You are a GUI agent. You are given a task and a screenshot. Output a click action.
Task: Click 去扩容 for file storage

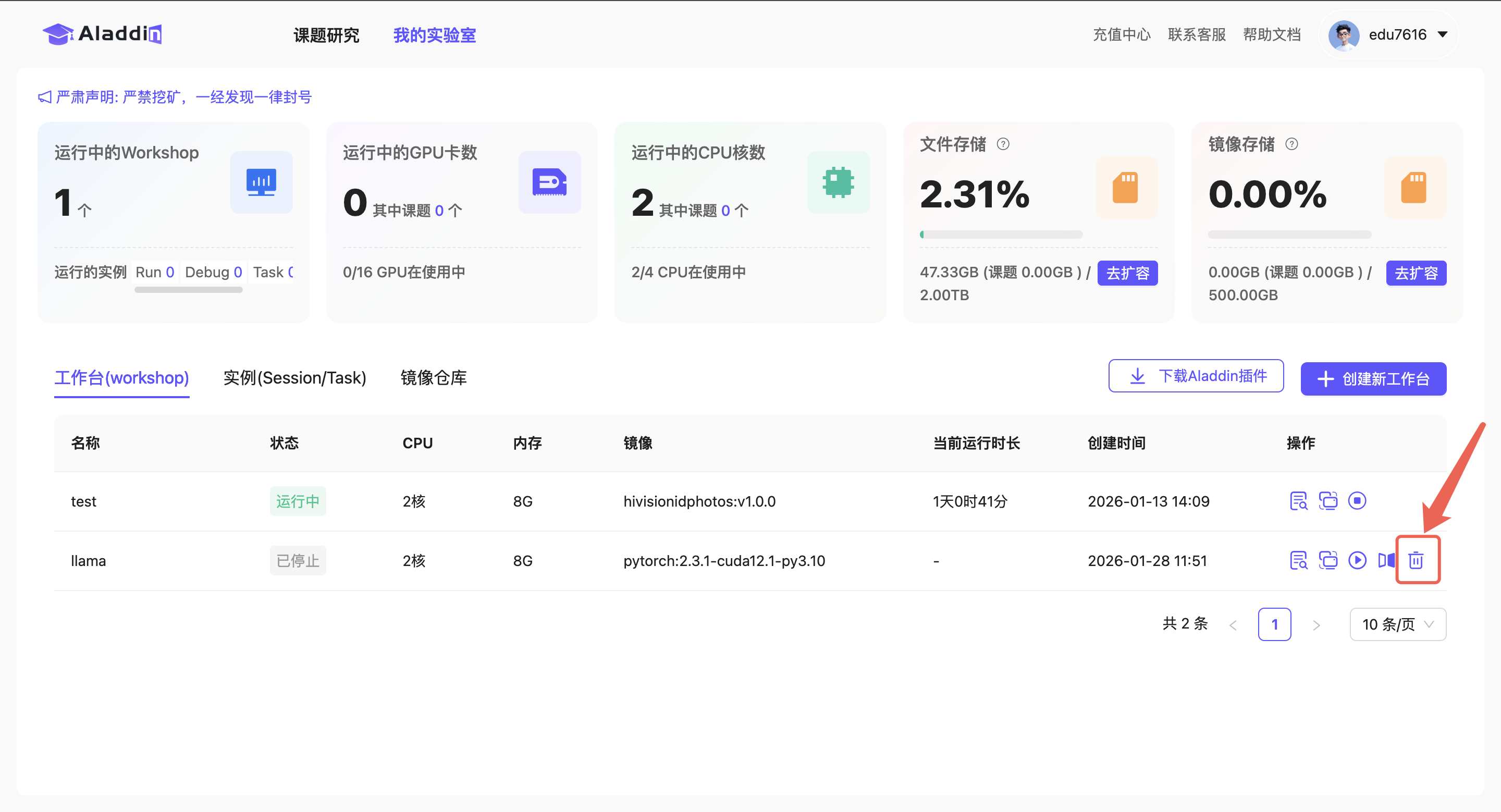(x=1127, y=273)
